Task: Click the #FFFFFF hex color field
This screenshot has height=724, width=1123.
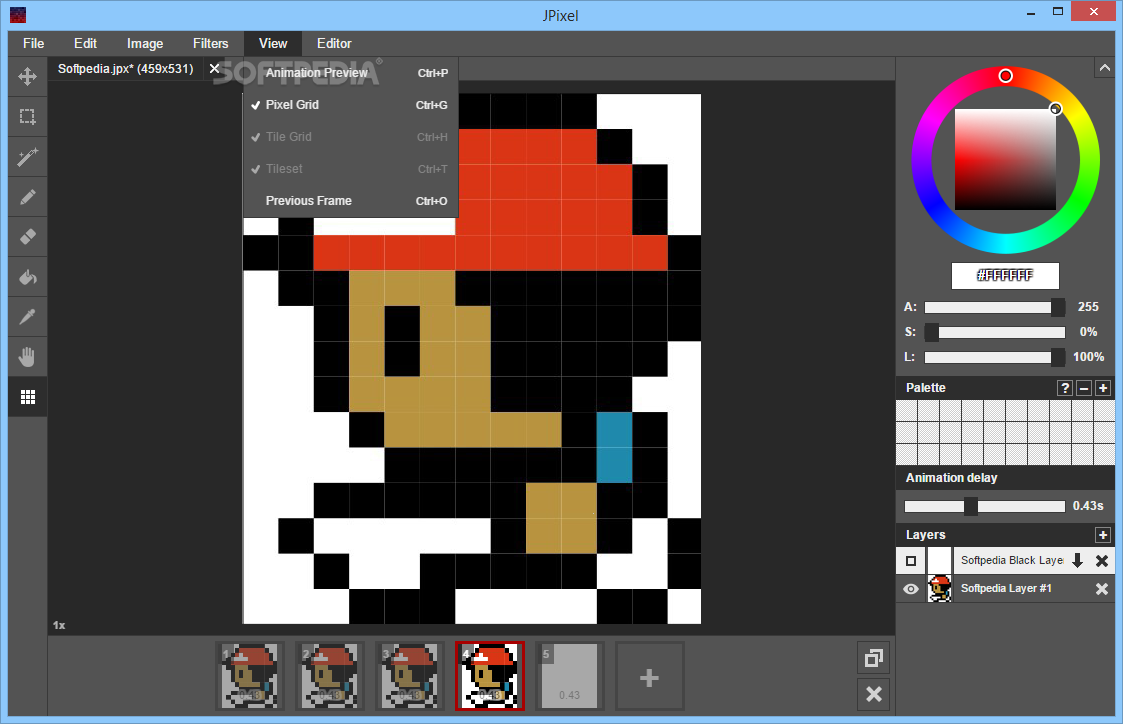Action: 1006,276
